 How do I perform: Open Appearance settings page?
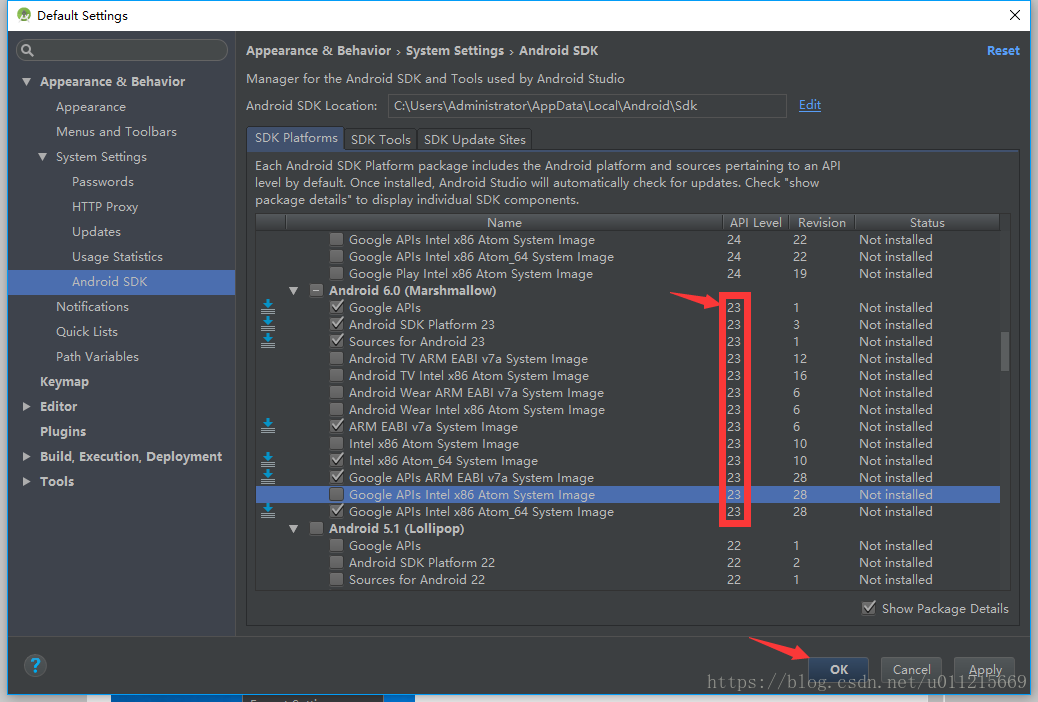(x=91, y=107)
